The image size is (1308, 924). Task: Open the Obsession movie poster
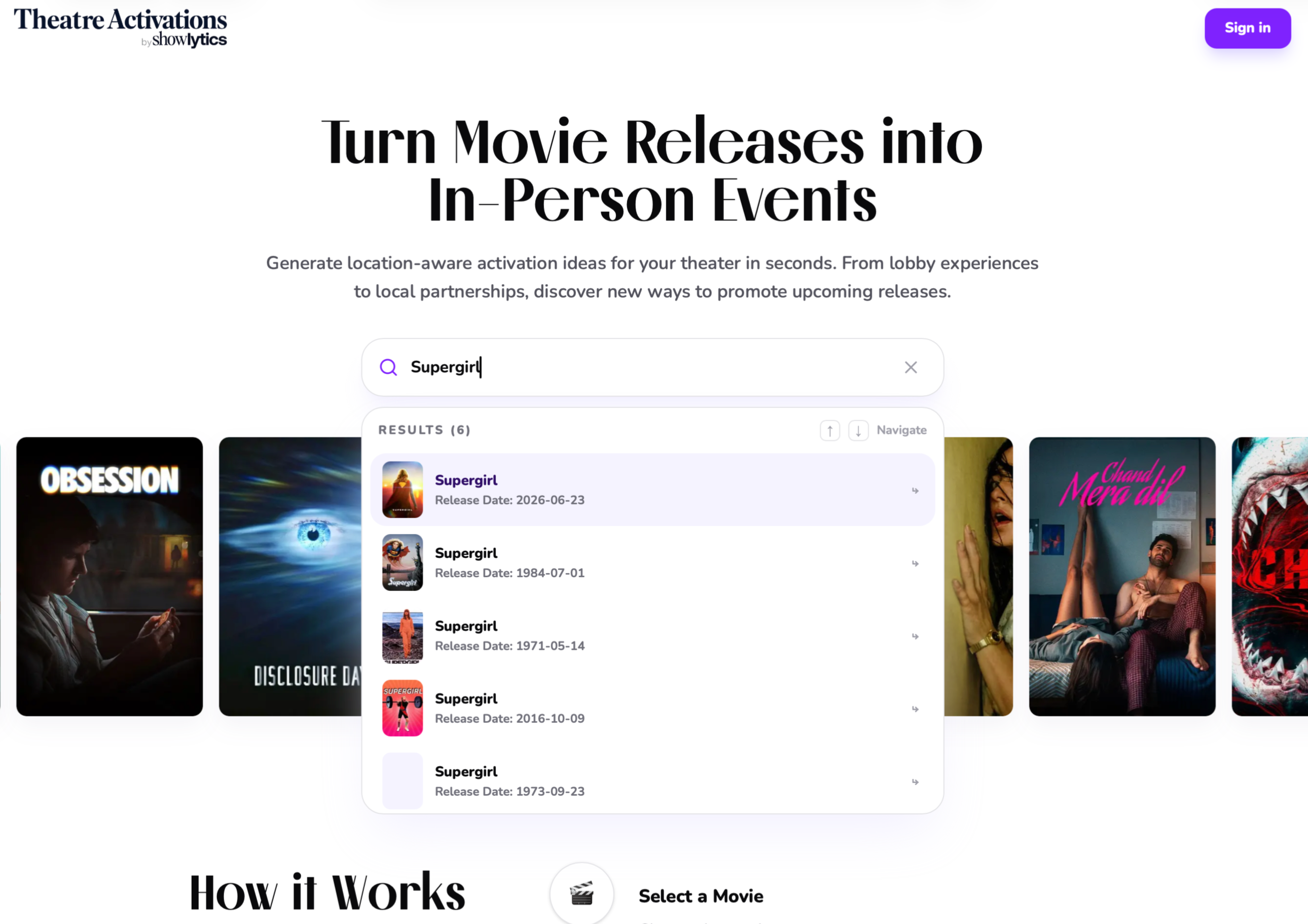click(110, 576)
